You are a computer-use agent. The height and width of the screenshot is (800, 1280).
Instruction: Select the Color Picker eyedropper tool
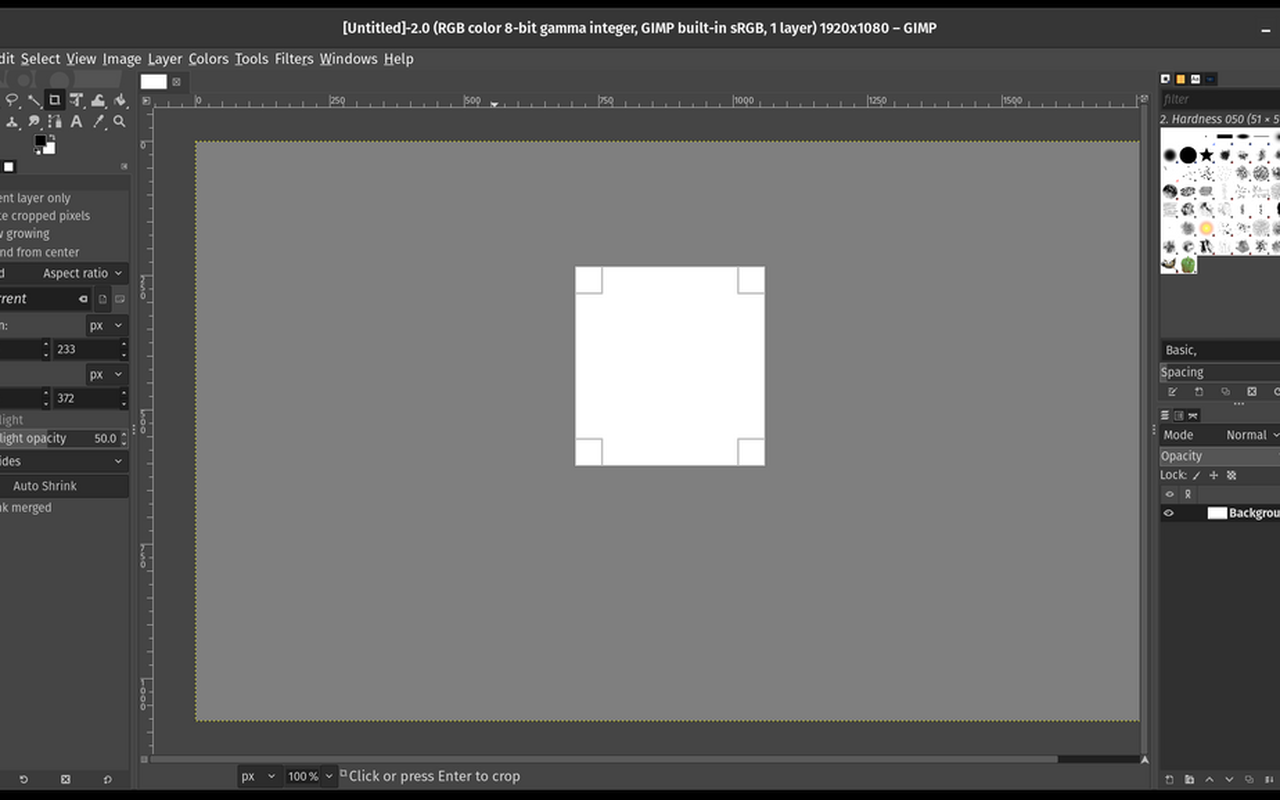98,121
